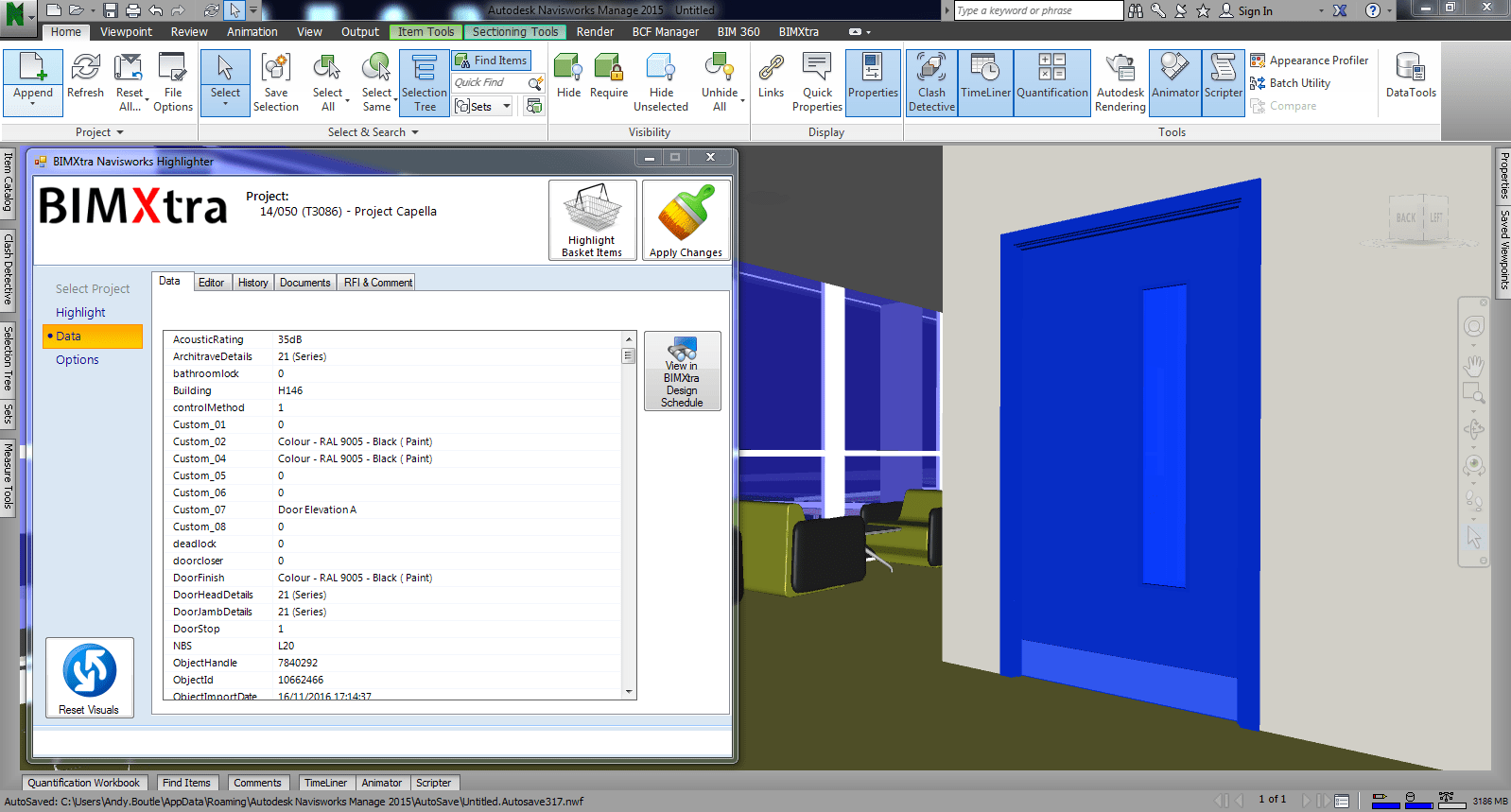
Task: Toggle the TimeLiner window
Action: coord(985,83)
